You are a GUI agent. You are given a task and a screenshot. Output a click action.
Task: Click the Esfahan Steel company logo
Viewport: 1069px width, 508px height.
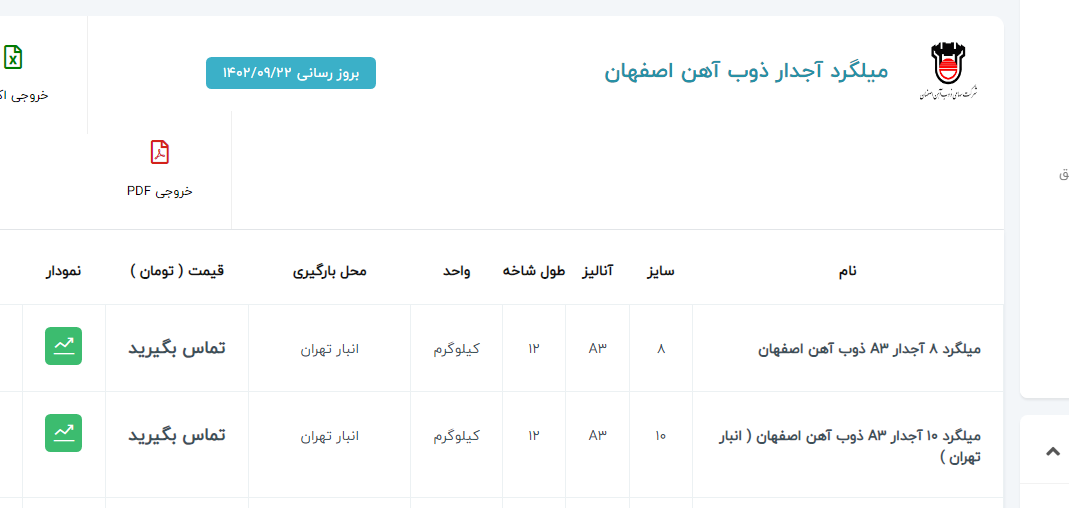click(948, 71)
